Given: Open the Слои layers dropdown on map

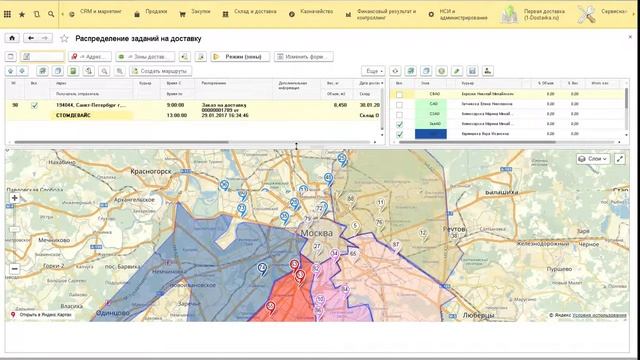Looking at the screenshot, I should pos(593,159).
